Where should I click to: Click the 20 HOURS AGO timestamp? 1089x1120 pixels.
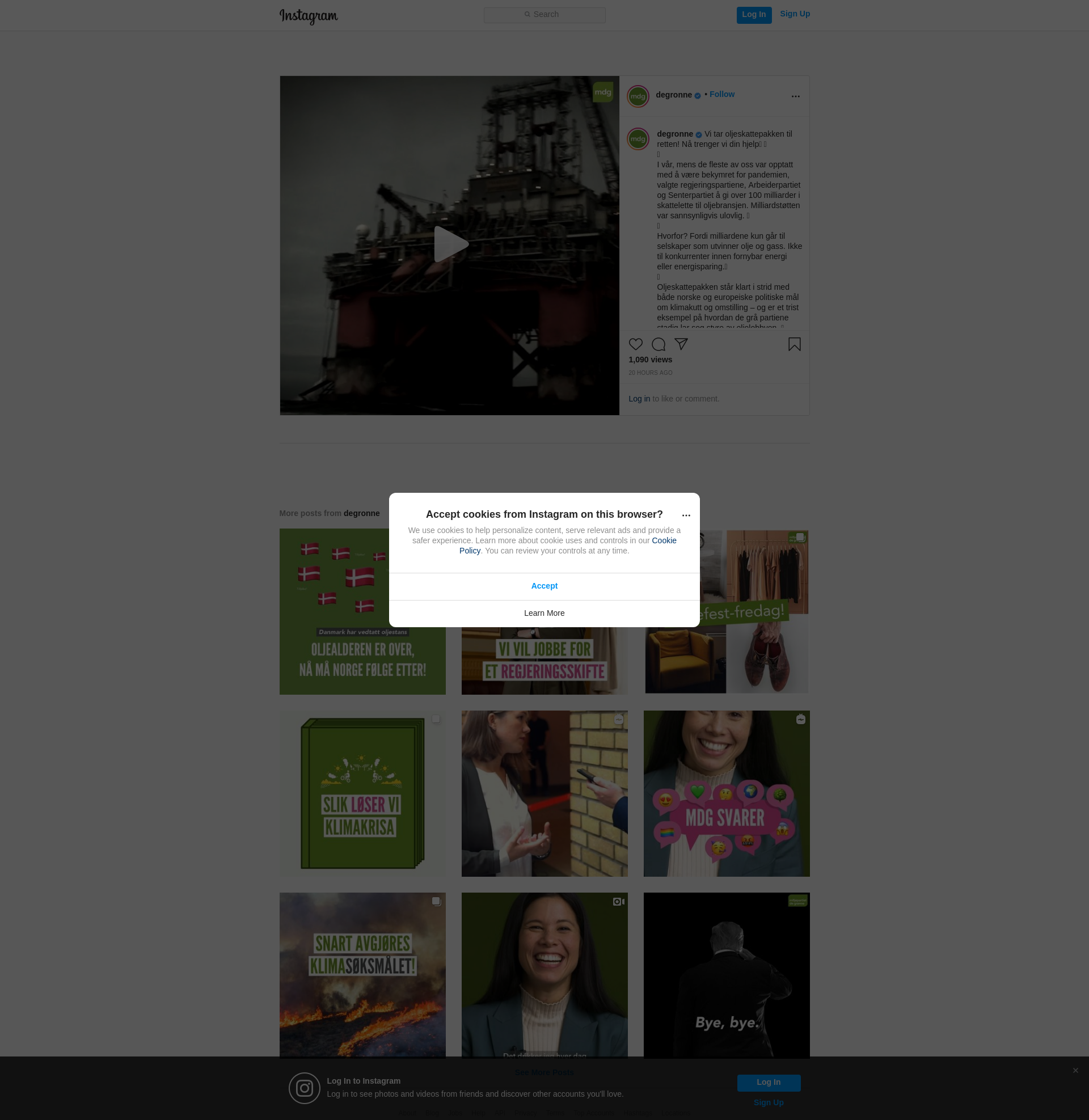tap(651, 373)
